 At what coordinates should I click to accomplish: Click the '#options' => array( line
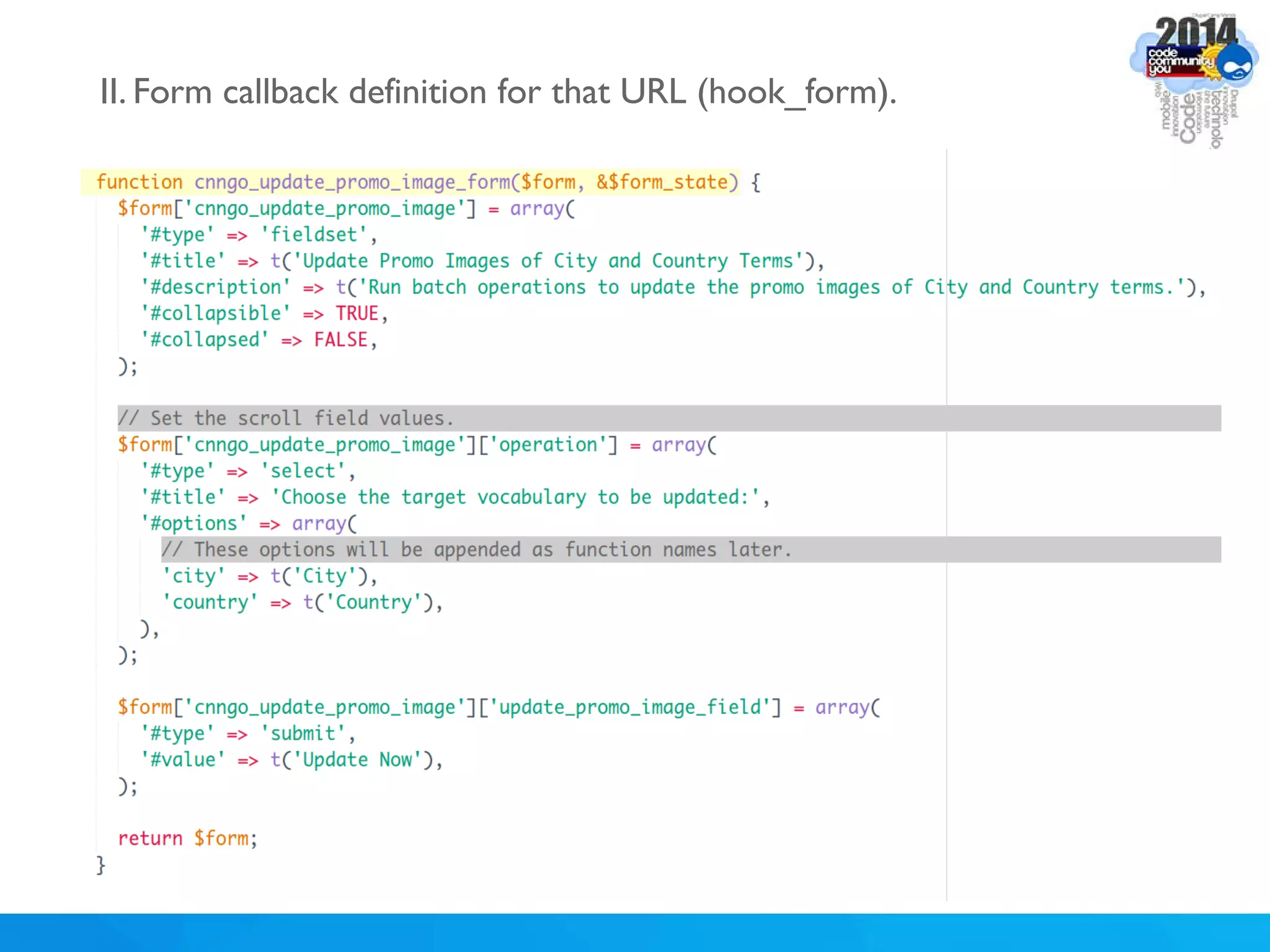[249, 524]
